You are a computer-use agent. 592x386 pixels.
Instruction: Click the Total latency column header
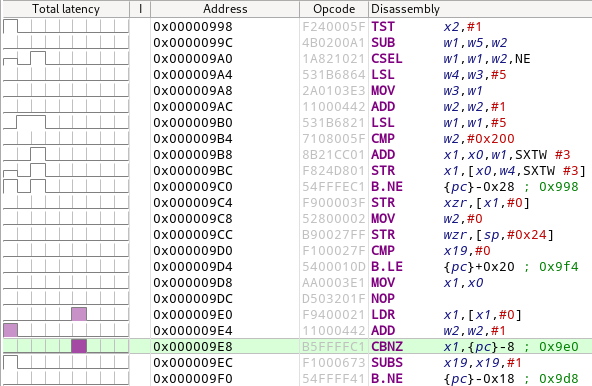[66, 9]
